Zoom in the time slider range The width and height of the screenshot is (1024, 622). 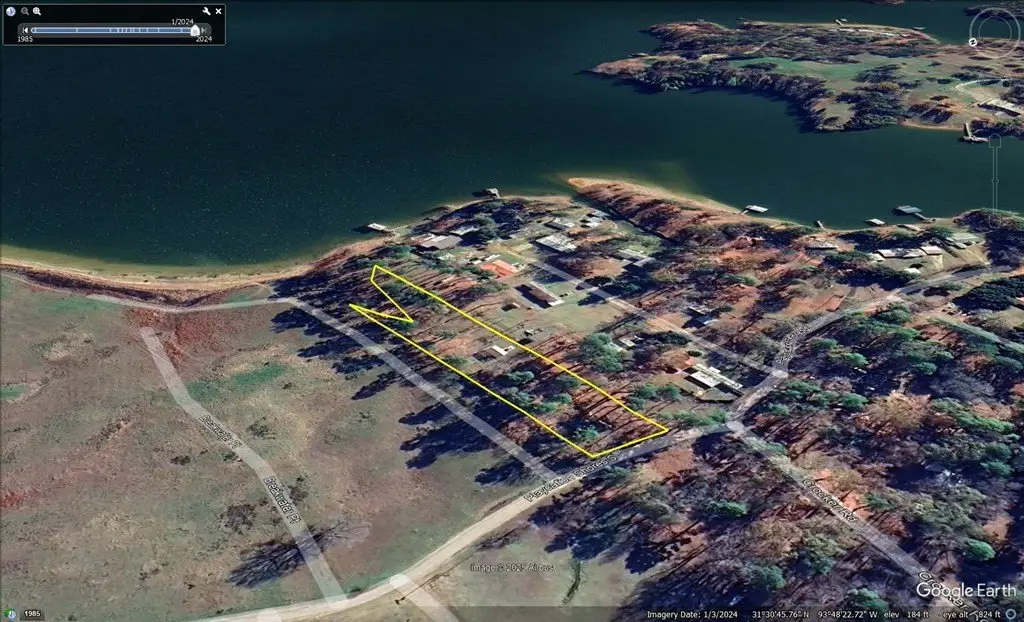37,11
